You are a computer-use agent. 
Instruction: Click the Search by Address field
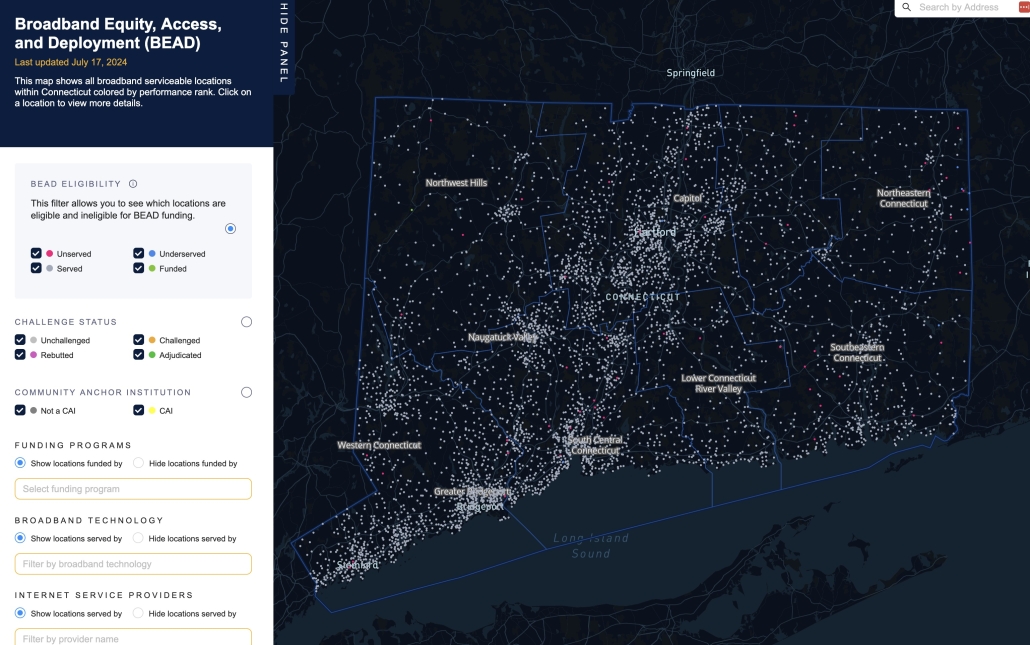tap(960, 7)
